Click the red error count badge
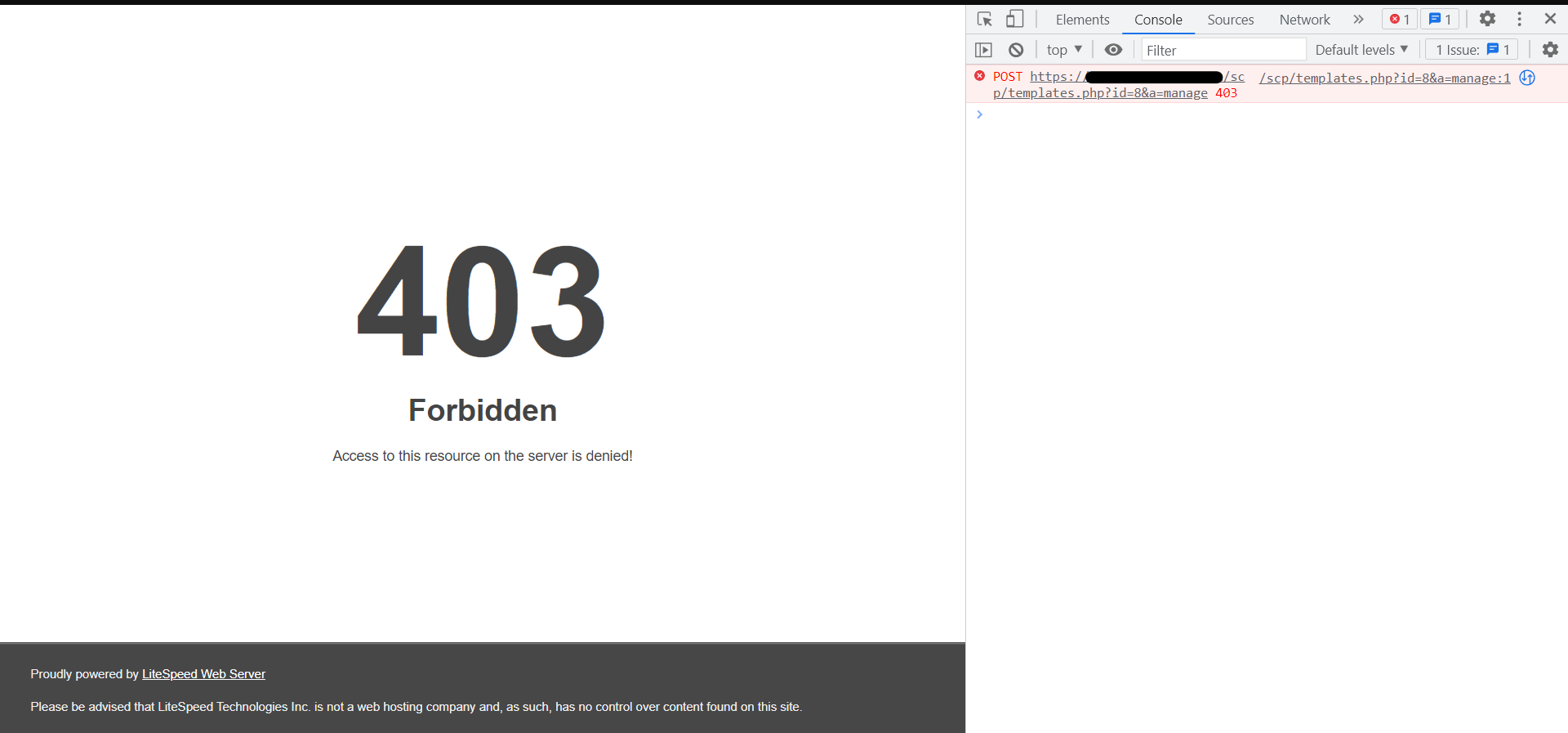Viewport: 1568px width, 733px height. [x=1399, y=20]
